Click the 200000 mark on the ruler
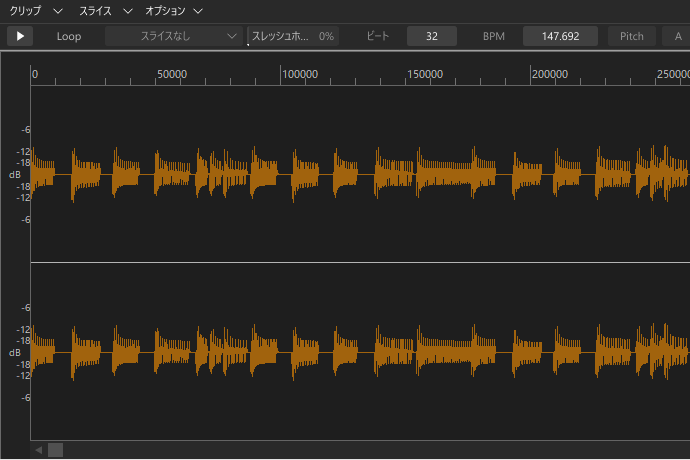 (551, 74)
